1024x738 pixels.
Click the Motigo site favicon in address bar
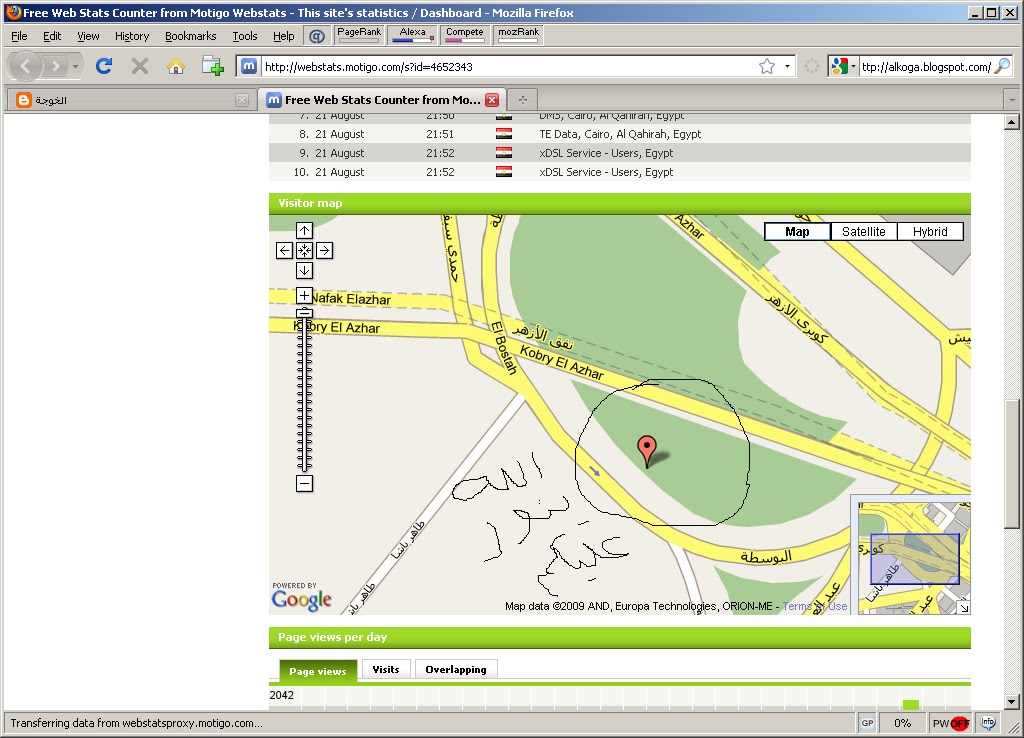[x=249, y=66]
